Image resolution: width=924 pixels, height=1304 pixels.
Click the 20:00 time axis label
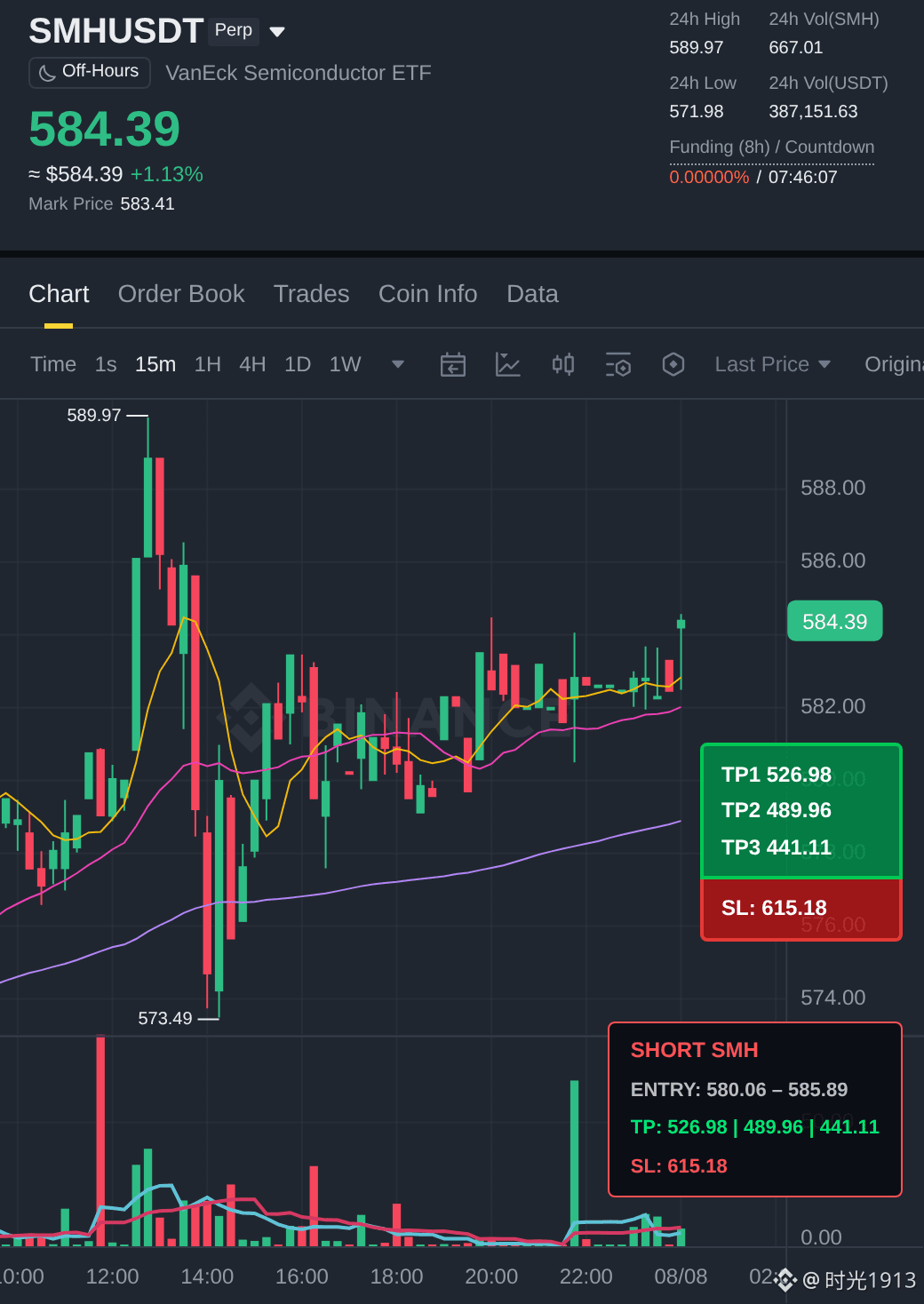pos(491,1276)
